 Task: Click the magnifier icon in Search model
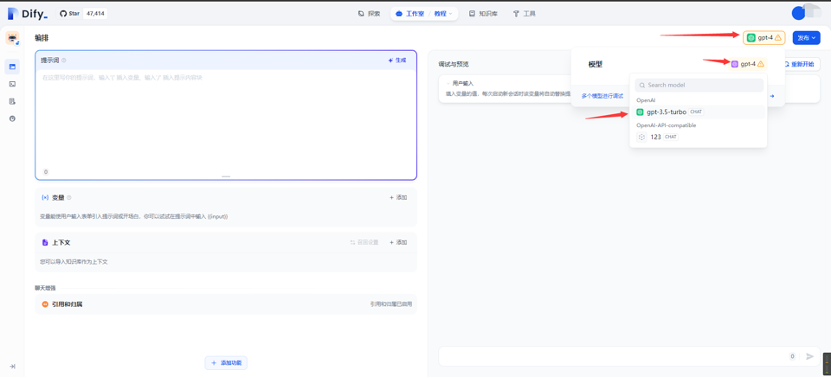[642, 85]
